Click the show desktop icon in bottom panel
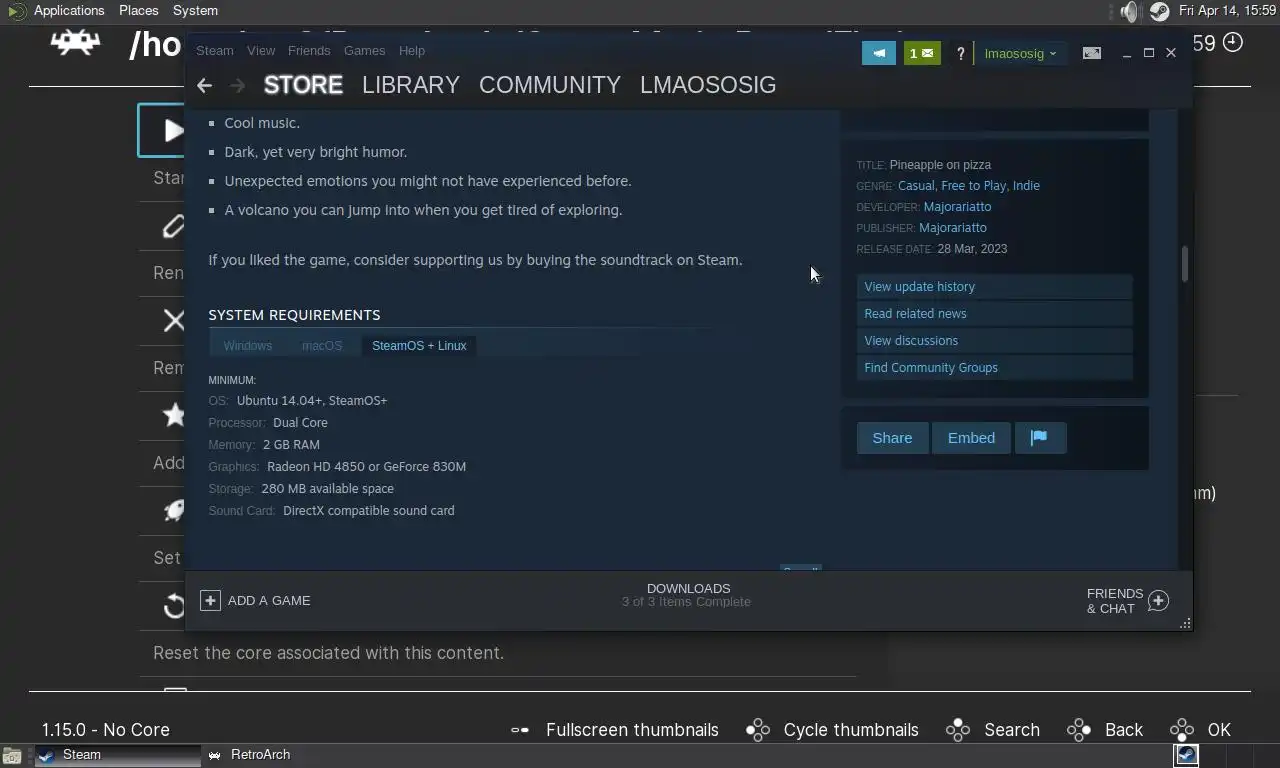This screenshot has height=768, width=1280. [x=11, y=756]
